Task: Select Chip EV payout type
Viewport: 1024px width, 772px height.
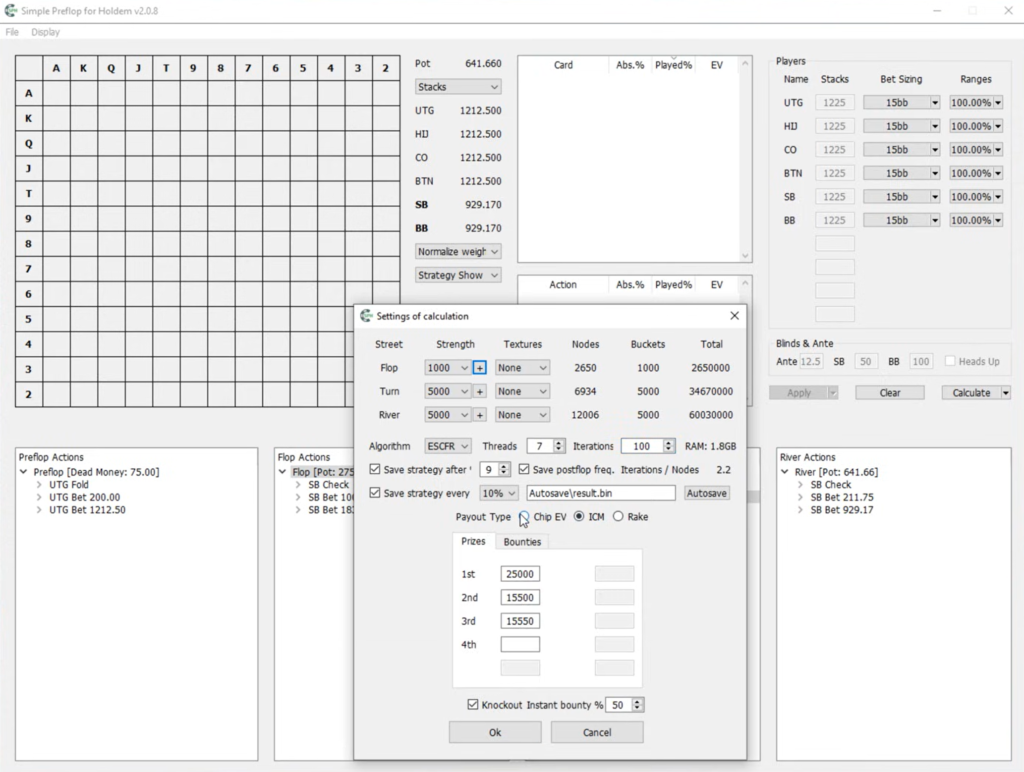Action: [x=524, y=517]
